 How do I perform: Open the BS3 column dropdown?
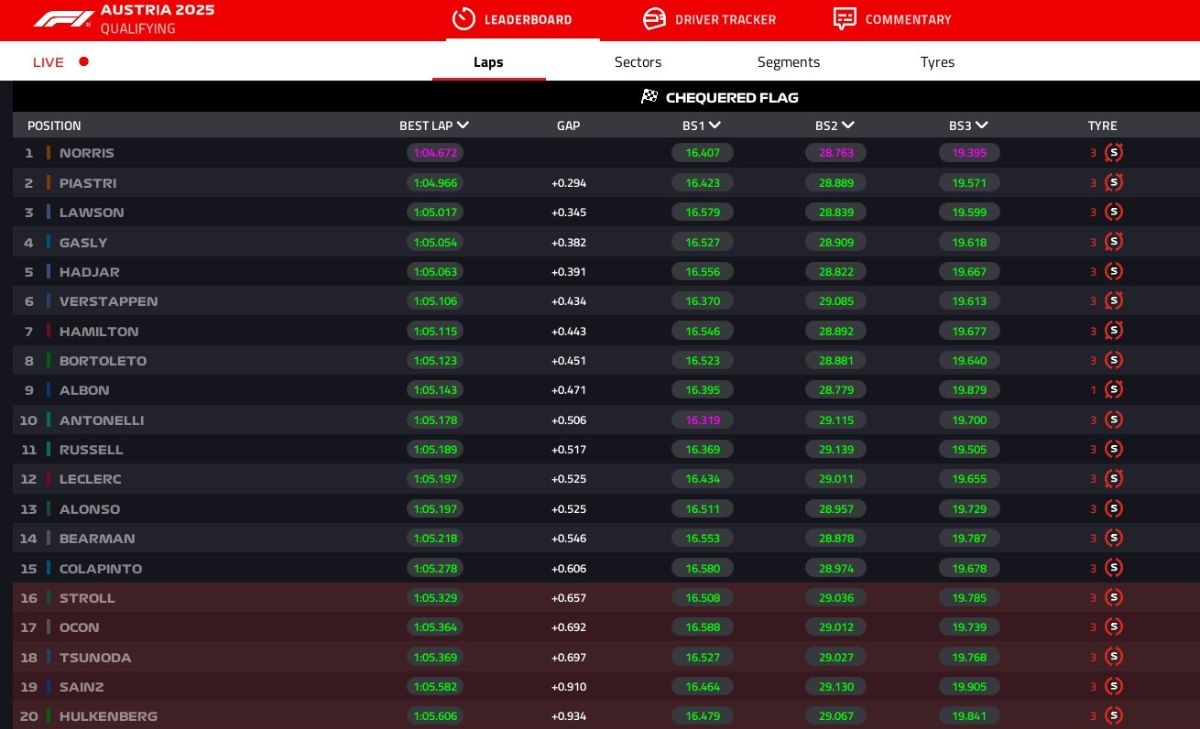[x=982, y=126]
